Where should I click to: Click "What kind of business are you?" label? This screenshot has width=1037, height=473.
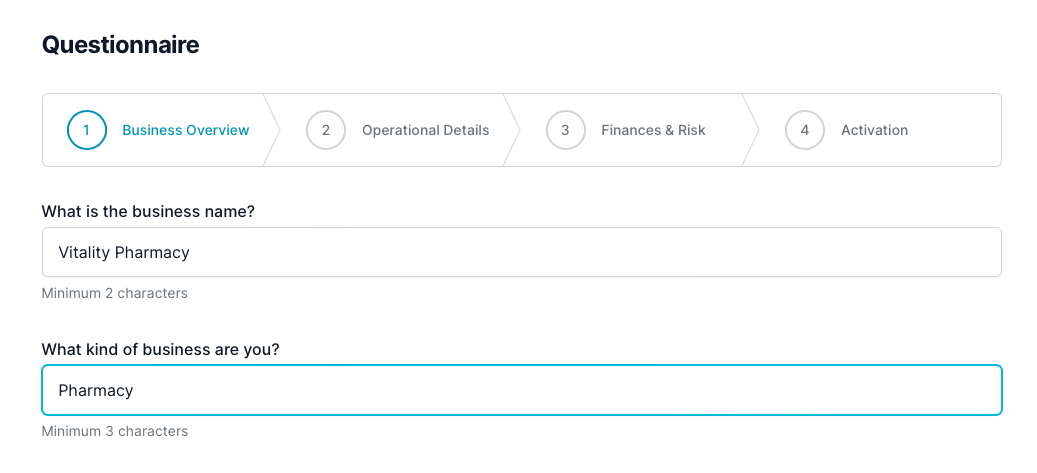pos(160,349)
